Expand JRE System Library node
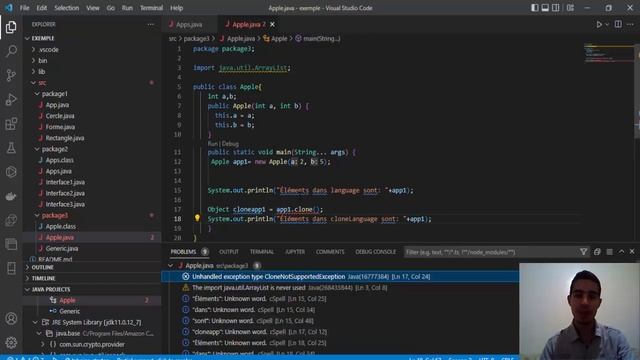The width and height of the screenshot is (640, 360). pos(35,322)
